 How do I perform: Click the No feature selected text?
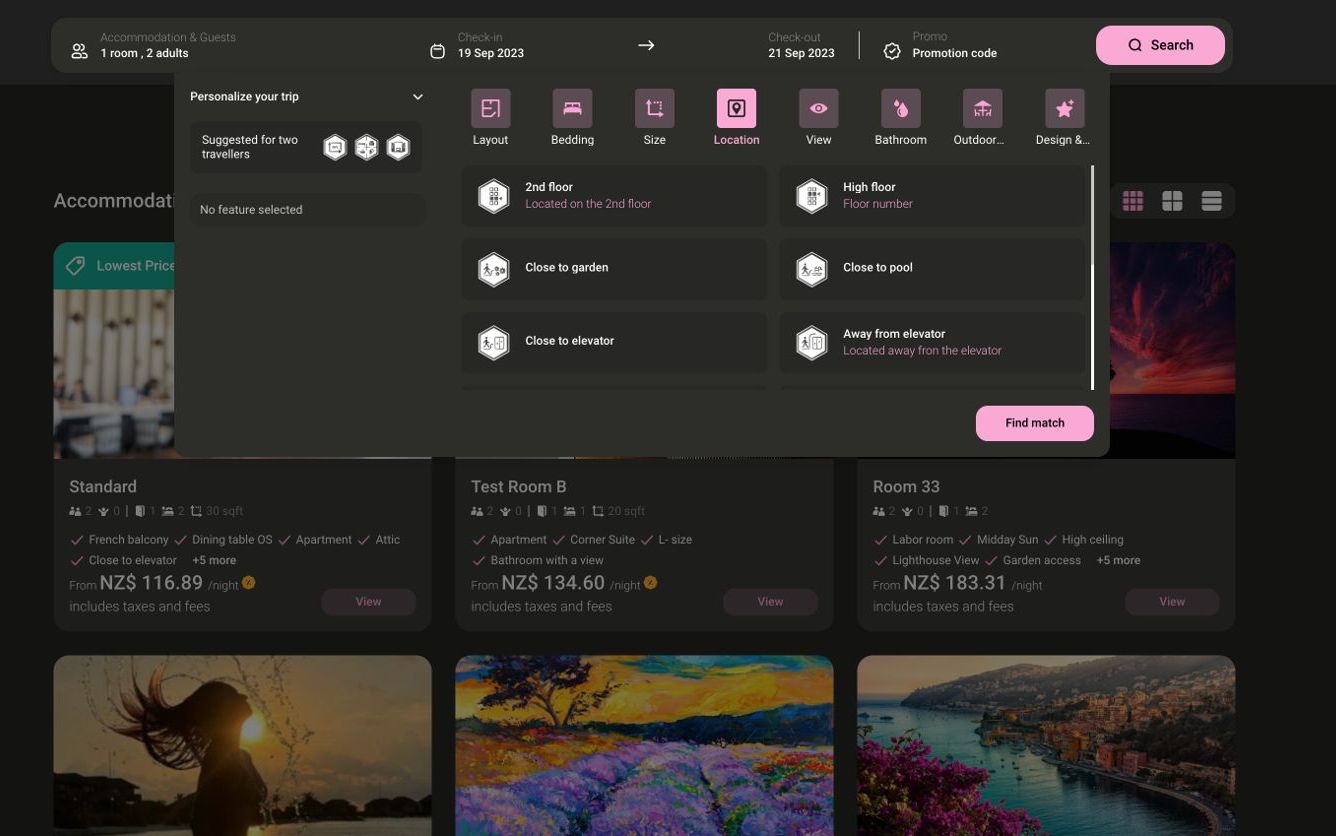click(x=251, y=210)
